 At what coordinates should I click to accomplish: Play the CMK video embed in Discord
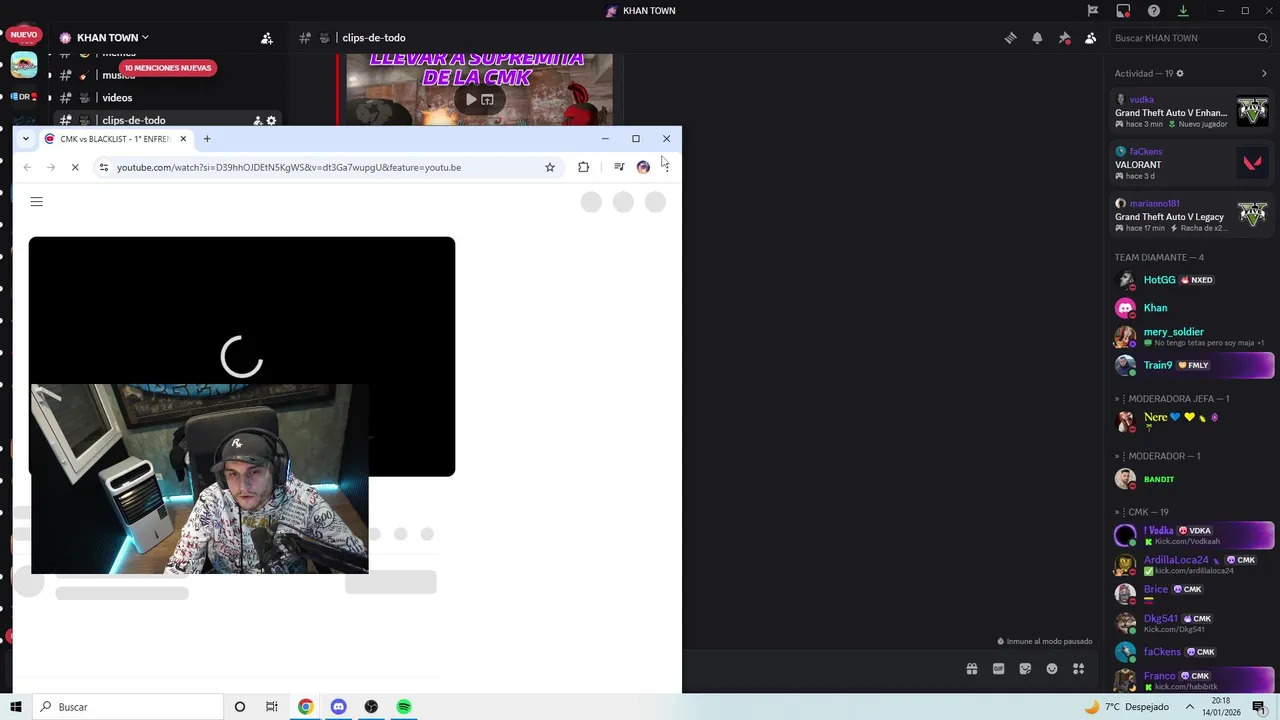471,99
